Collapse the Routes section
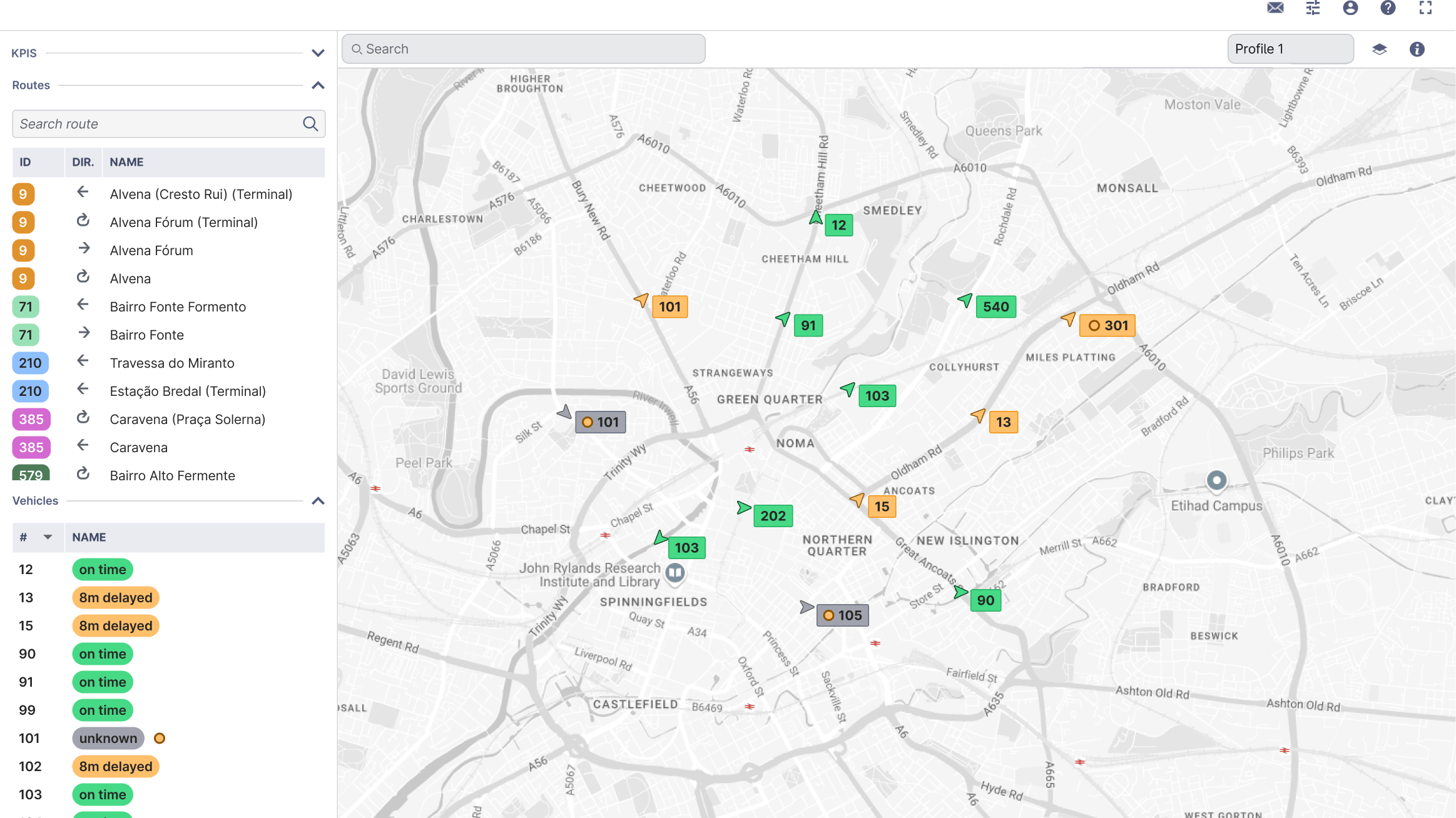The image size is (1456, 818). point(318,85)
